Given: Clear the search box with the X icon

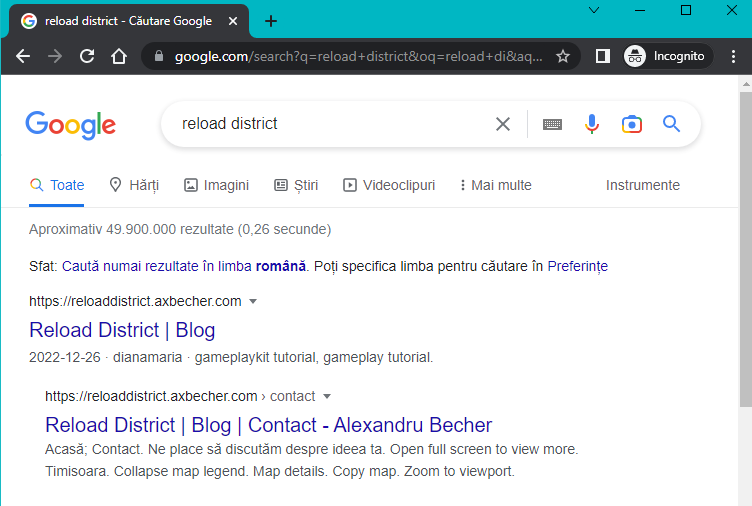Looking at the screenshot, I should pos(503,124).
